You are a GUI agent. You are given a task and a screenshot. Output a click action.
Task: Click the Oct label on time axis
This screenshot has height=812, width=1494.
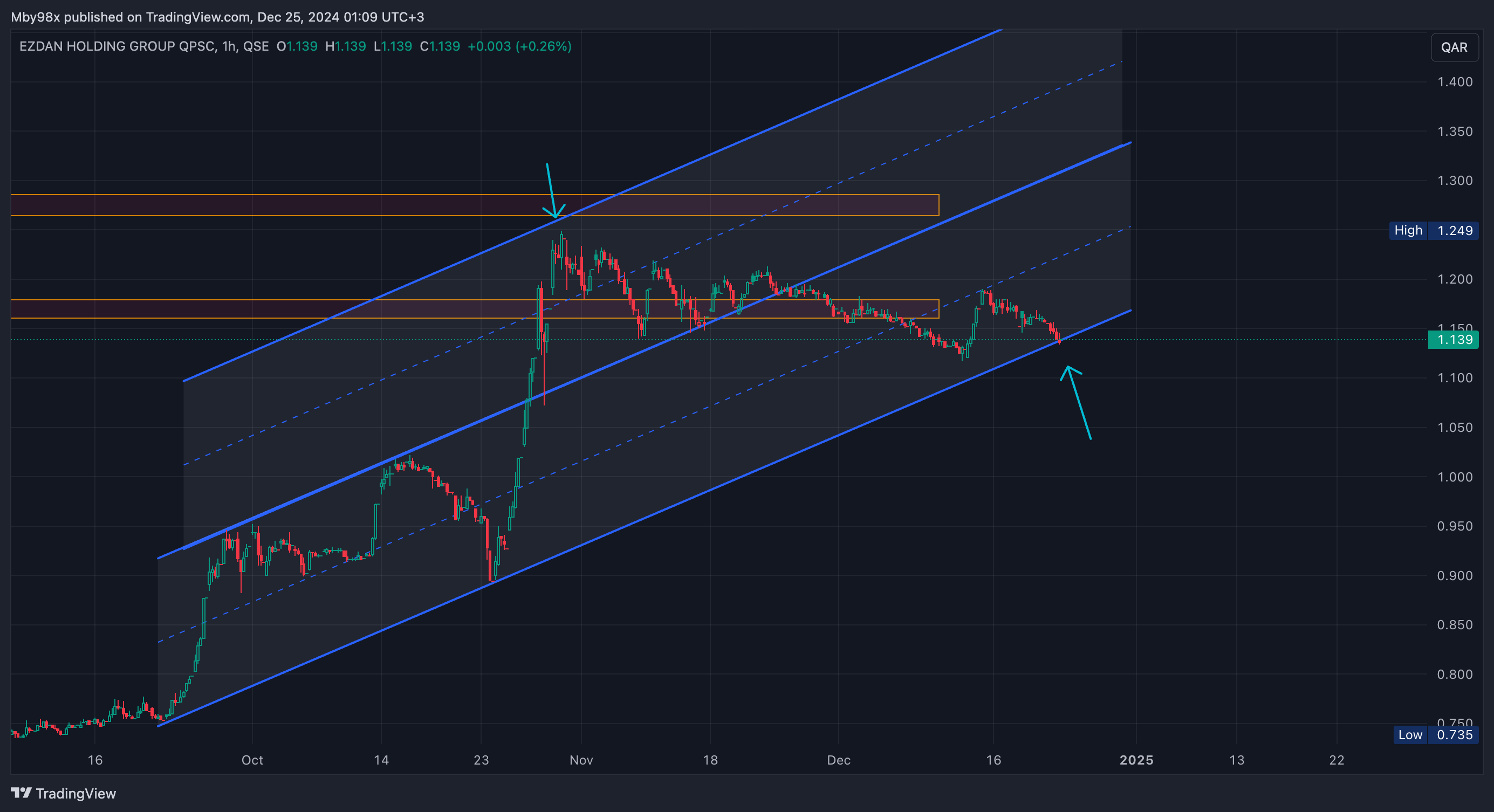(252, 760)
